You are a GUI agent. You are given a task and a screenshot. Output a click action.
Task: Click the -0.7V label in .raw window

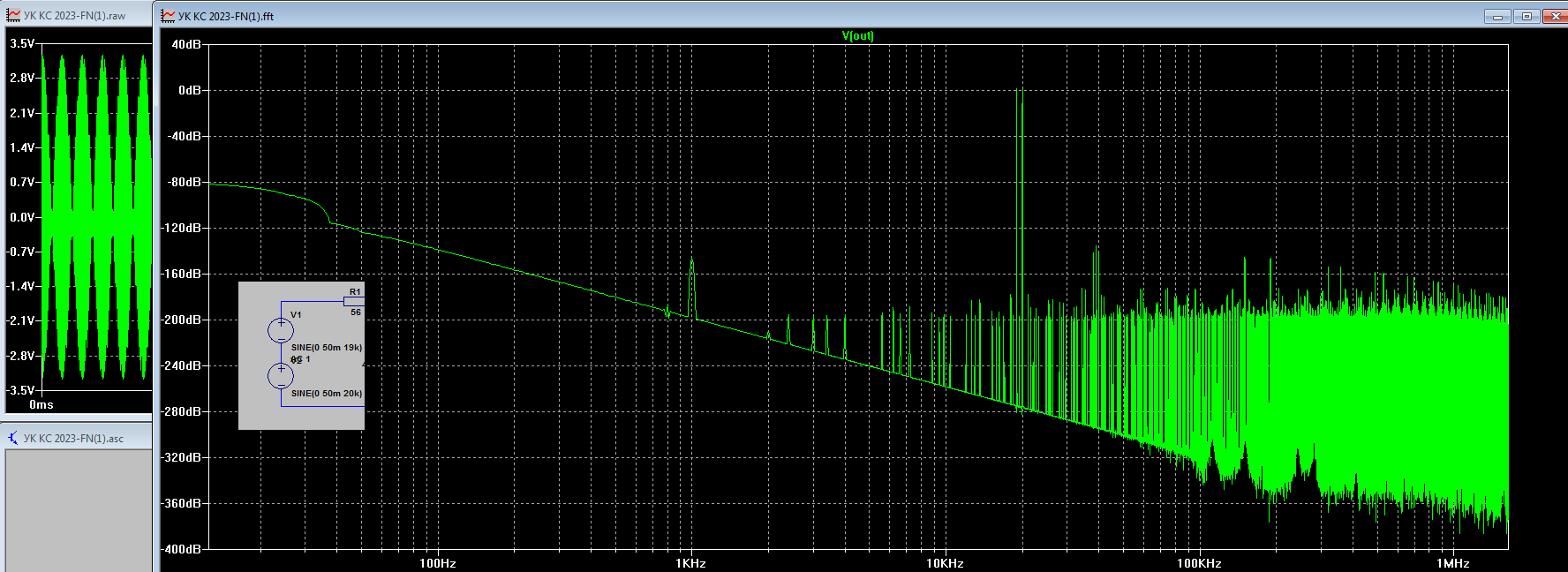coord(20,252)
